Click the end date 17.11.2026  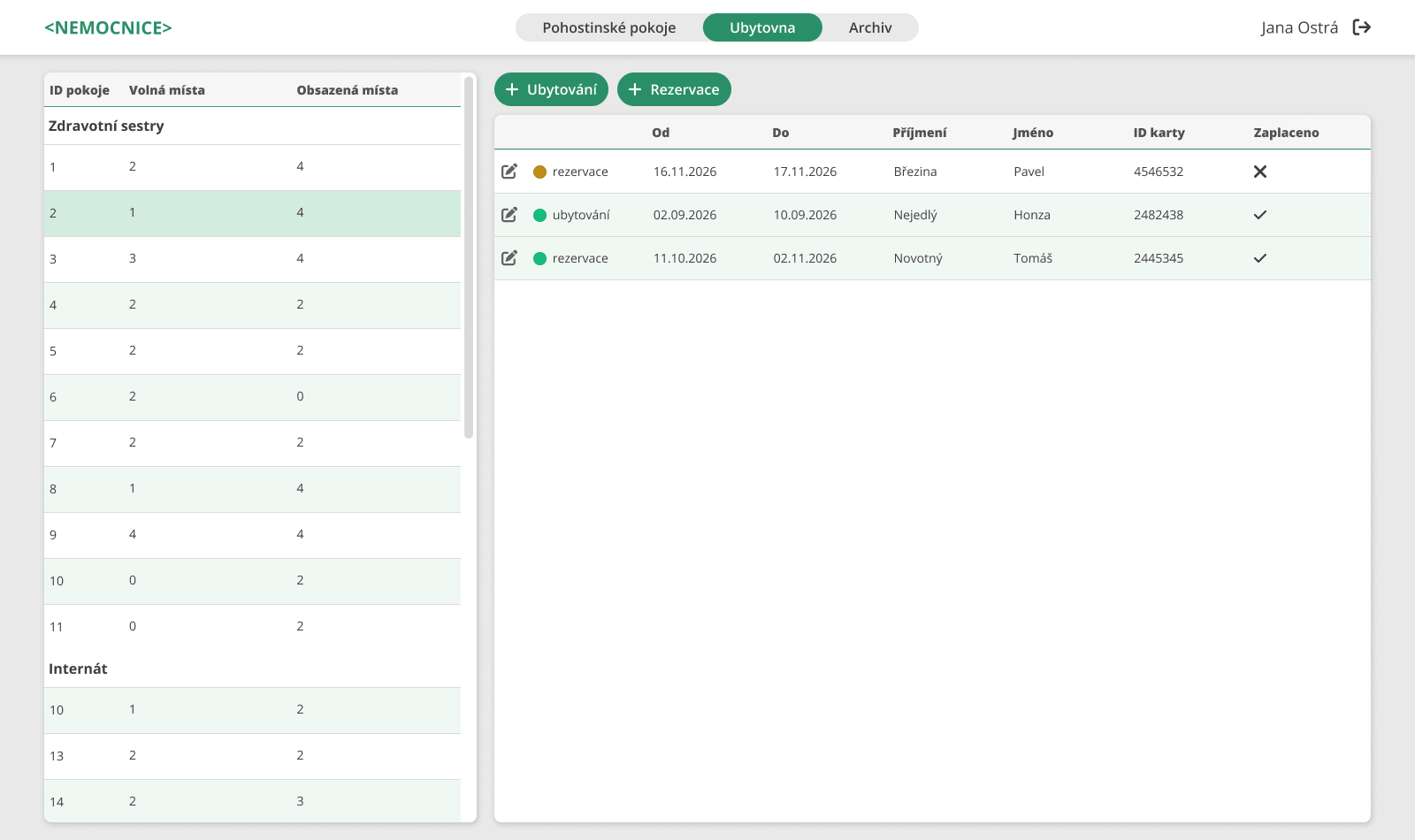tap(805, 172)
